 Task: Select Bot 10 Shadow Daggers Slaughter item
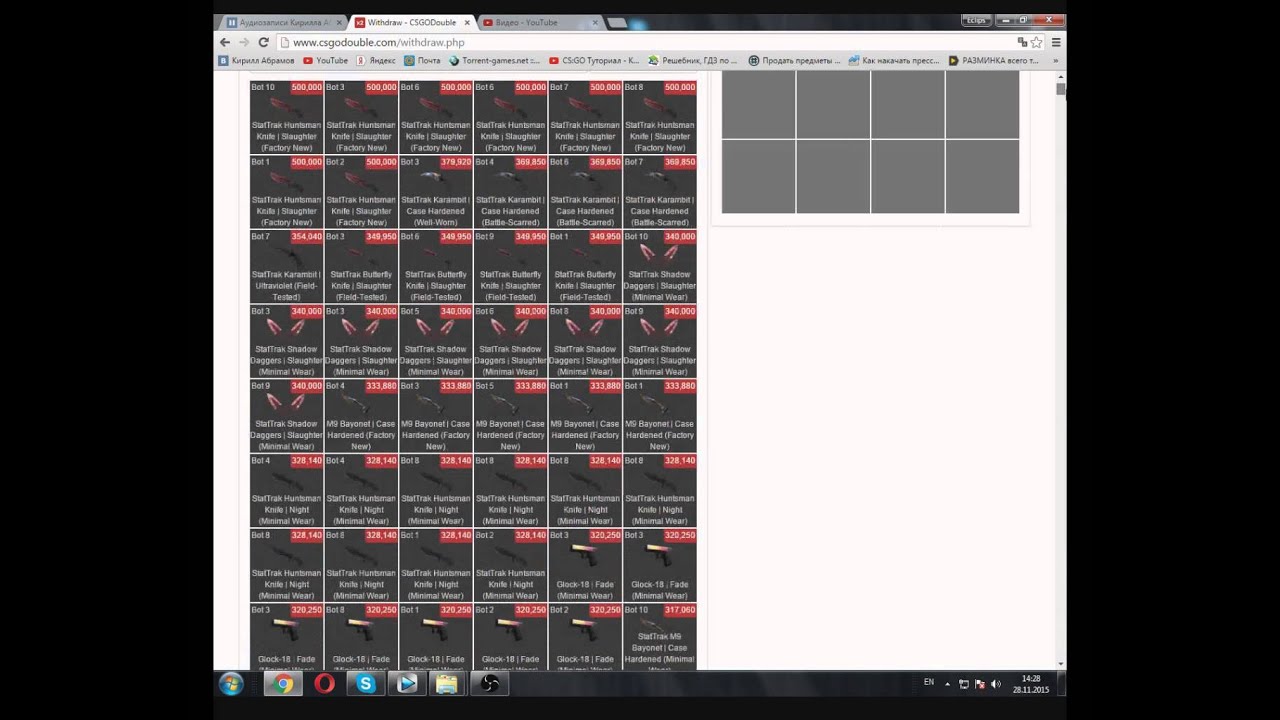659,267
